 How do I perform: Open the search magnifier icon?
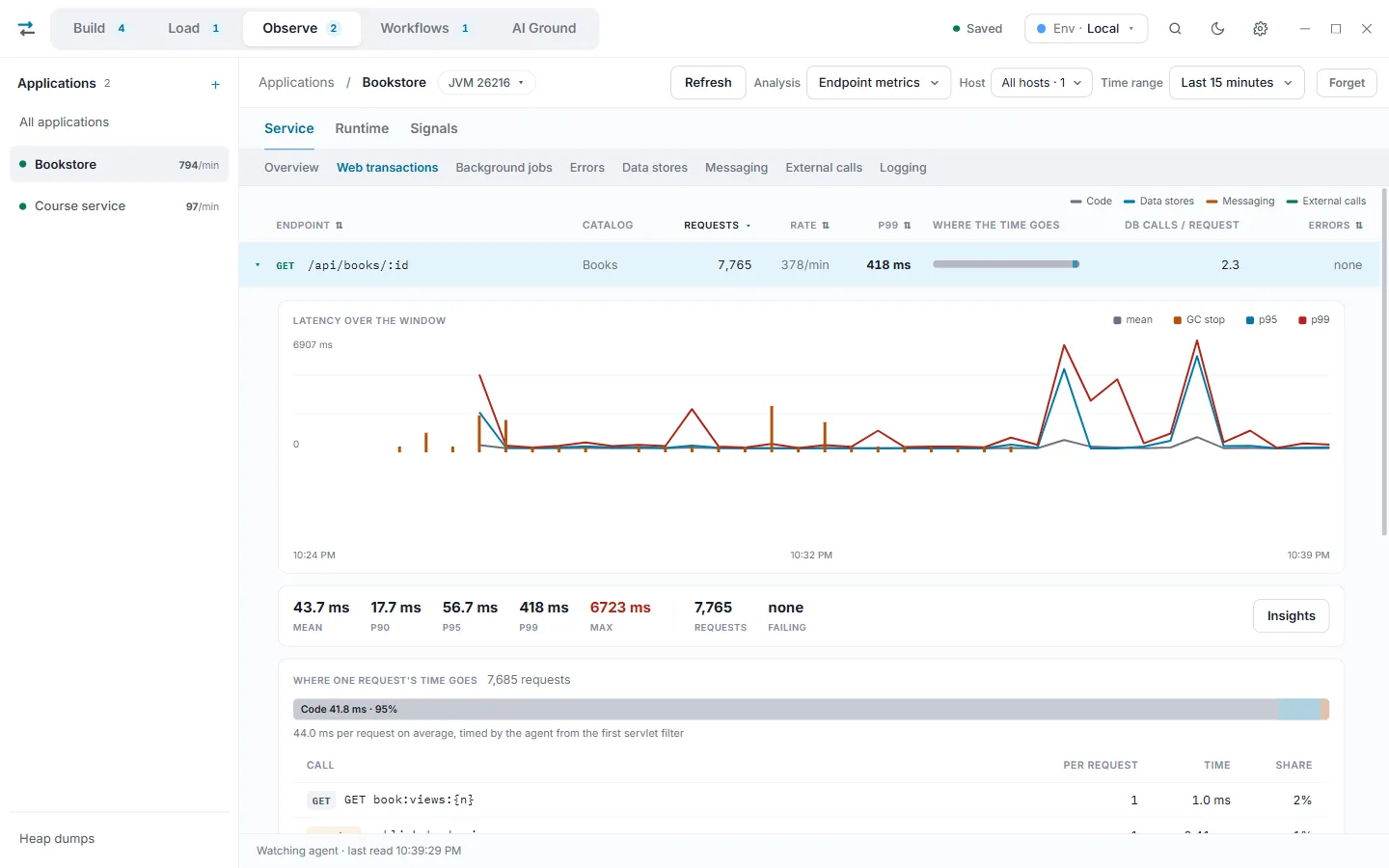1175,29
